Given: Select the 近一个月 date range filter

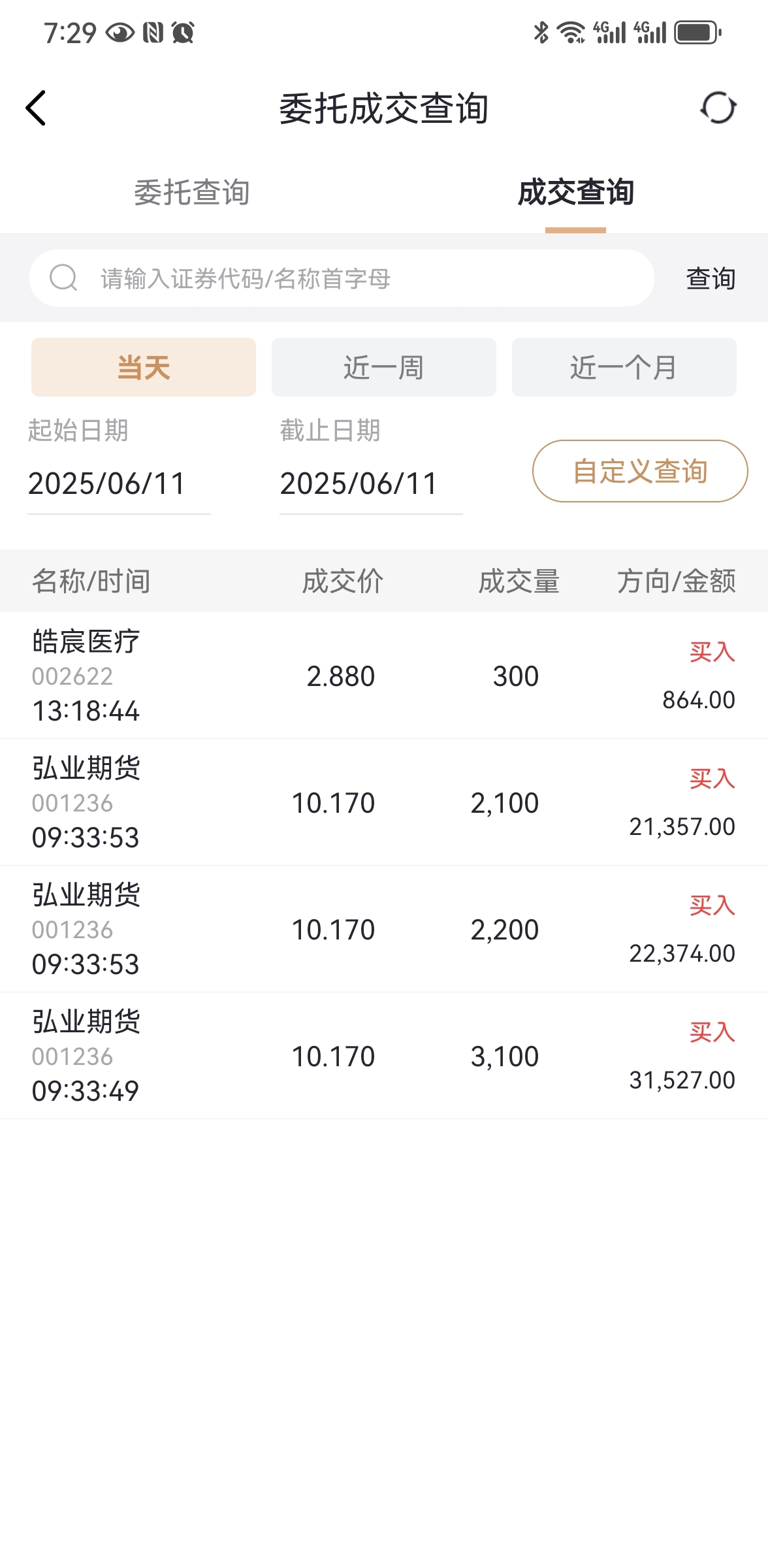Looking at the screenshot, I should [x=624, y=367].
